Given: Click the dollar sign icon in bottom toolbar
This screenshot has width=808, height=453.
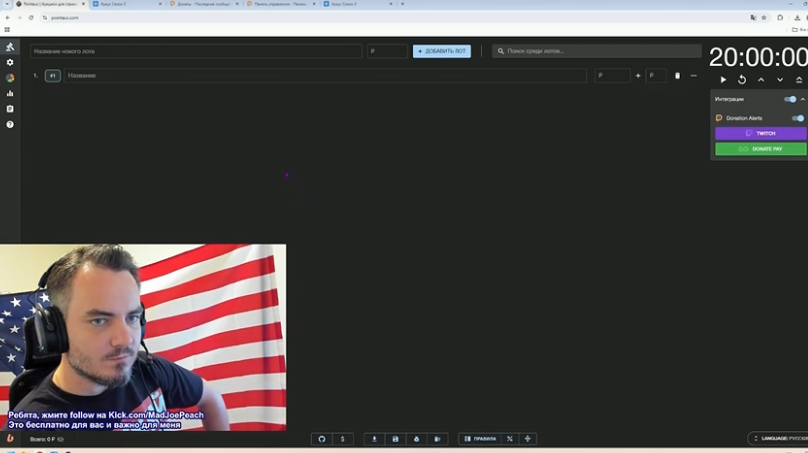Looking at the screenshot, I should click(x=342, y=439).
